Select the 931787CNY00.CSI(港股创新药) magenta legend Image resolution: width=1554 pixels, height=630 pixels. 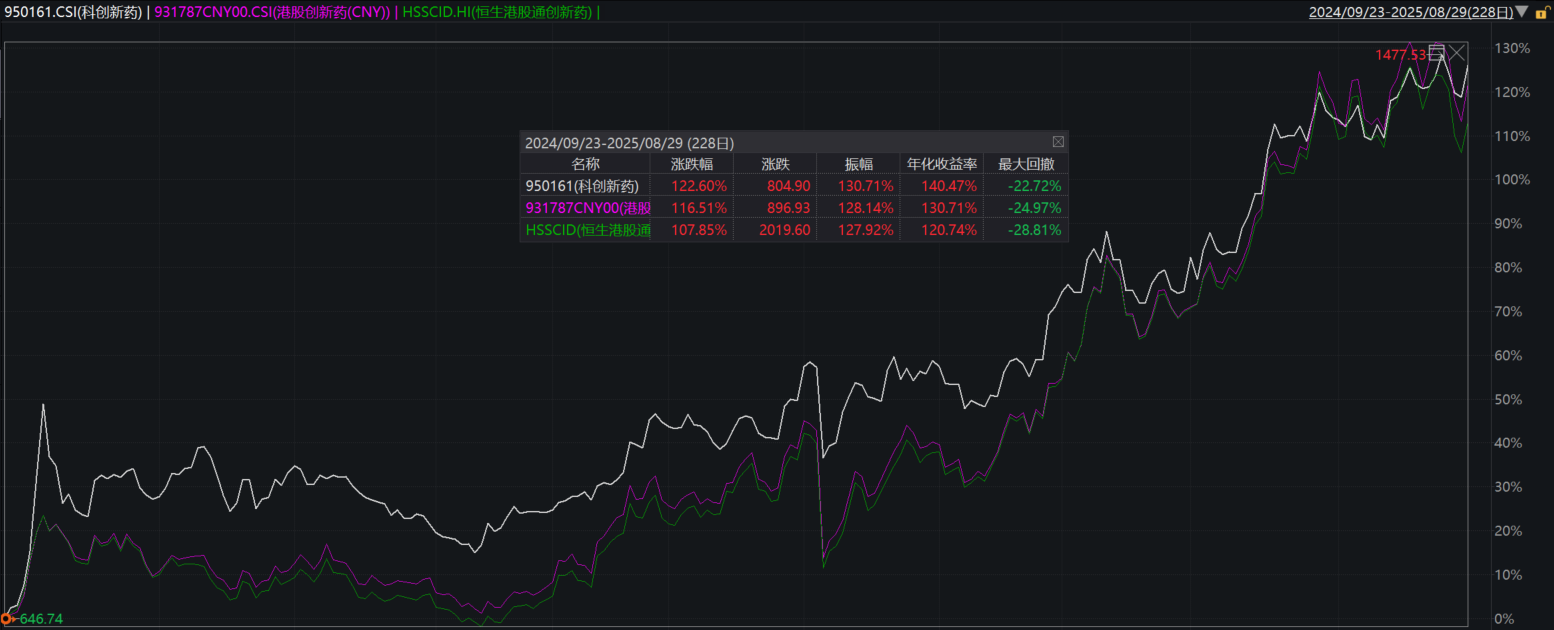273,12
